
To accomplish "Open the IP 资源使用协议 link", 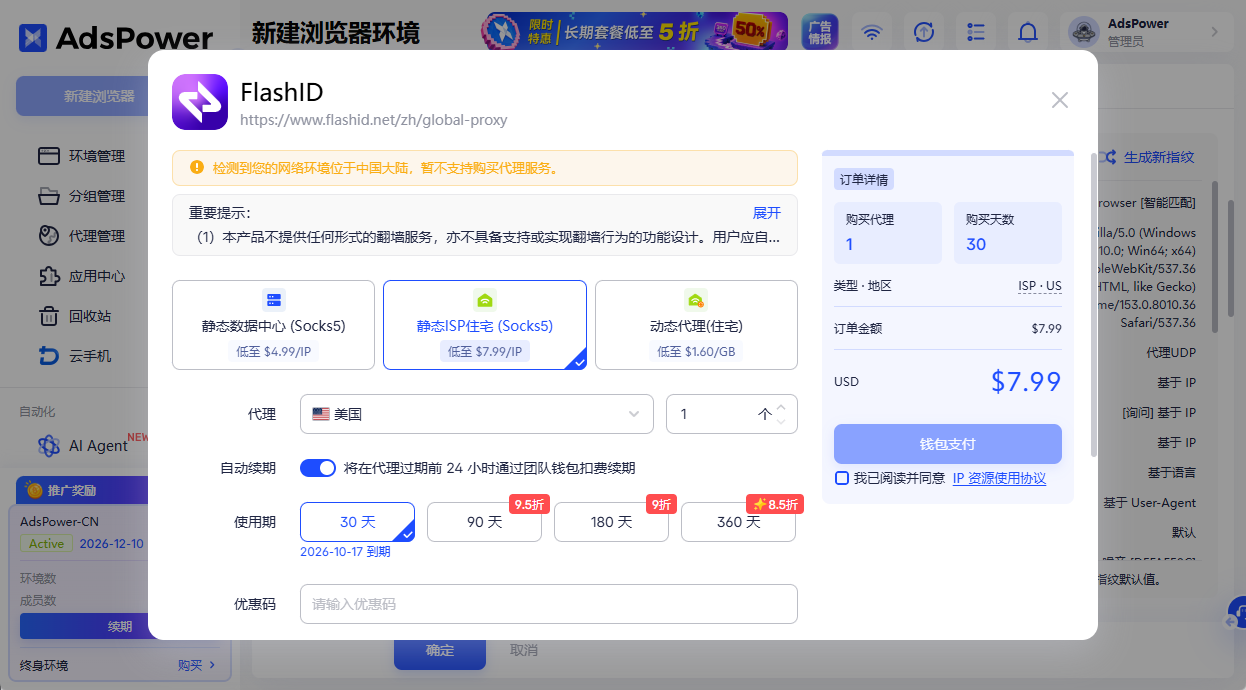I will pos(999,478).
